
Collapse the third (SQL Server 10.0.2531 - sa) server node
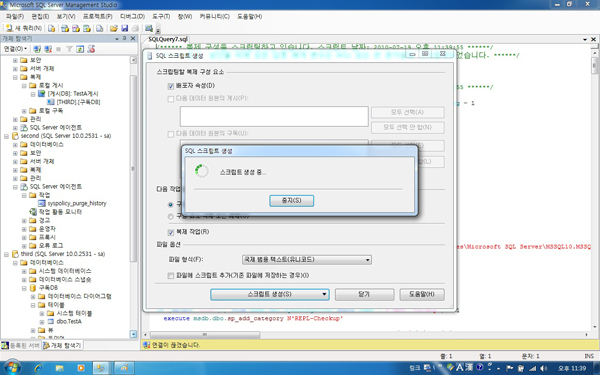(x=7, y=254)
